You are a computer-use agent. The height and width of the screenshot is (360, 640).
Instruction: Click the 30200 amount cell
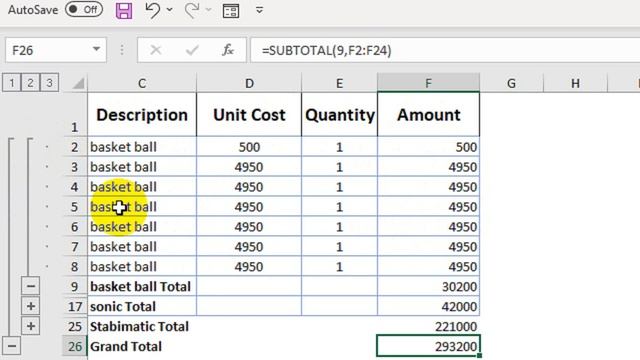pyautogui.click(x=429, y=287)
